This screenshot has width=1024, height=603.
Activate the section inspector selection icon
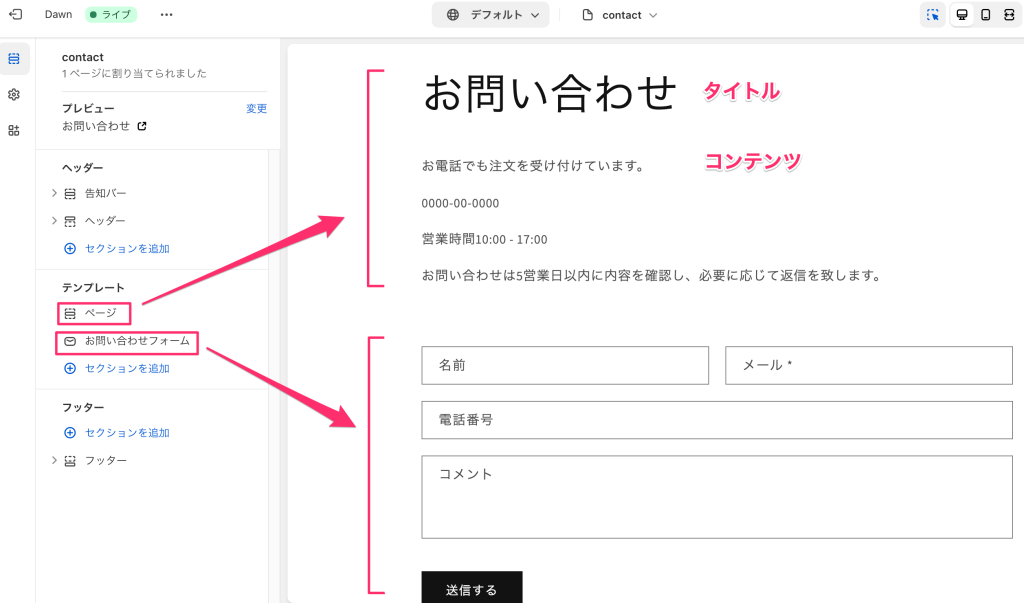[x=932, y=14]
